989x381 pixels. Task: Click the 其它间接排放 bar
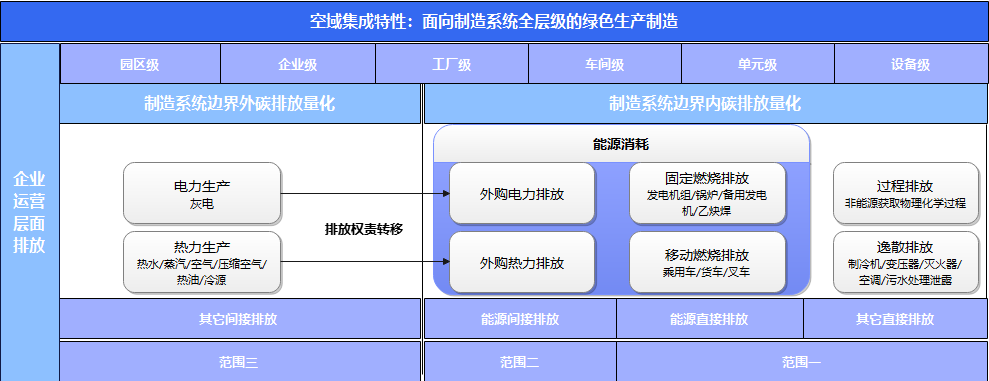pos(240,319)
